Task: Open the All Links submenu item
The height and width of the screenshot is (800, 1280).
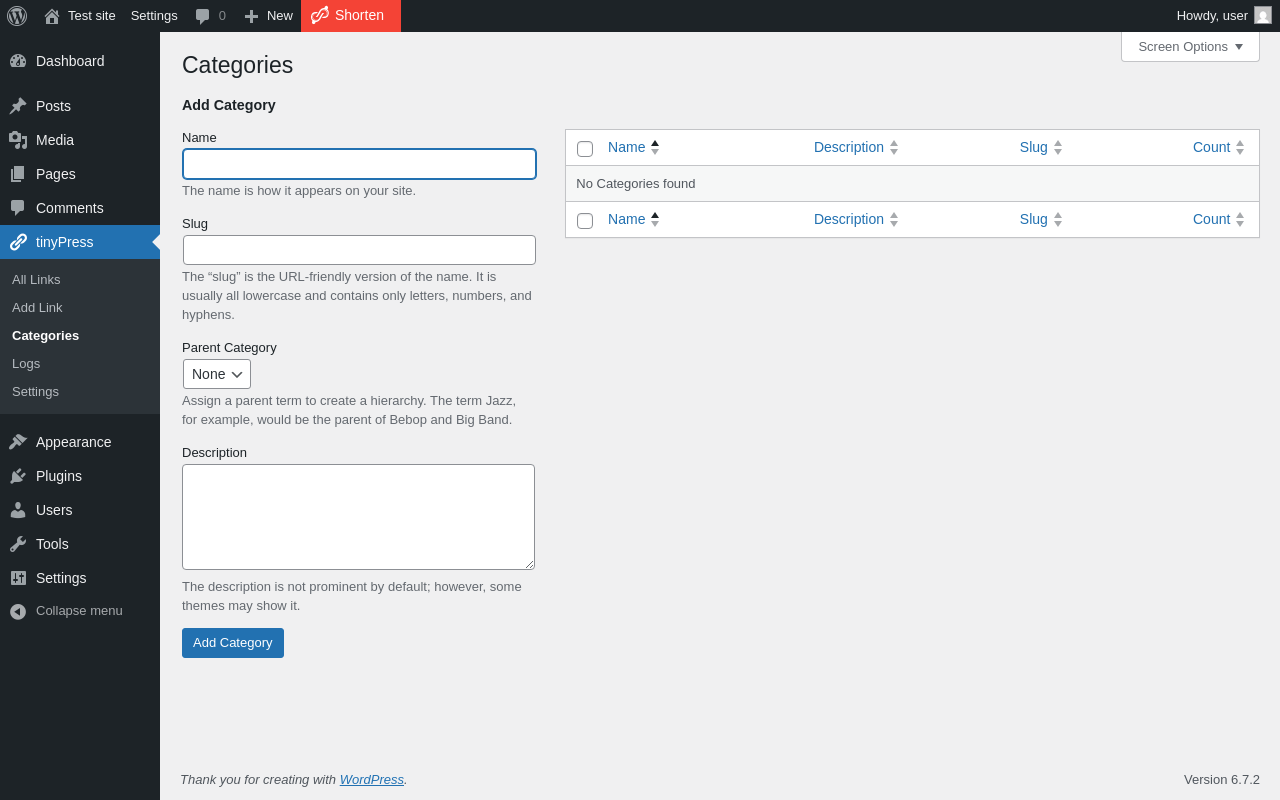Action: pyautogui.click(x=36, y=280)
